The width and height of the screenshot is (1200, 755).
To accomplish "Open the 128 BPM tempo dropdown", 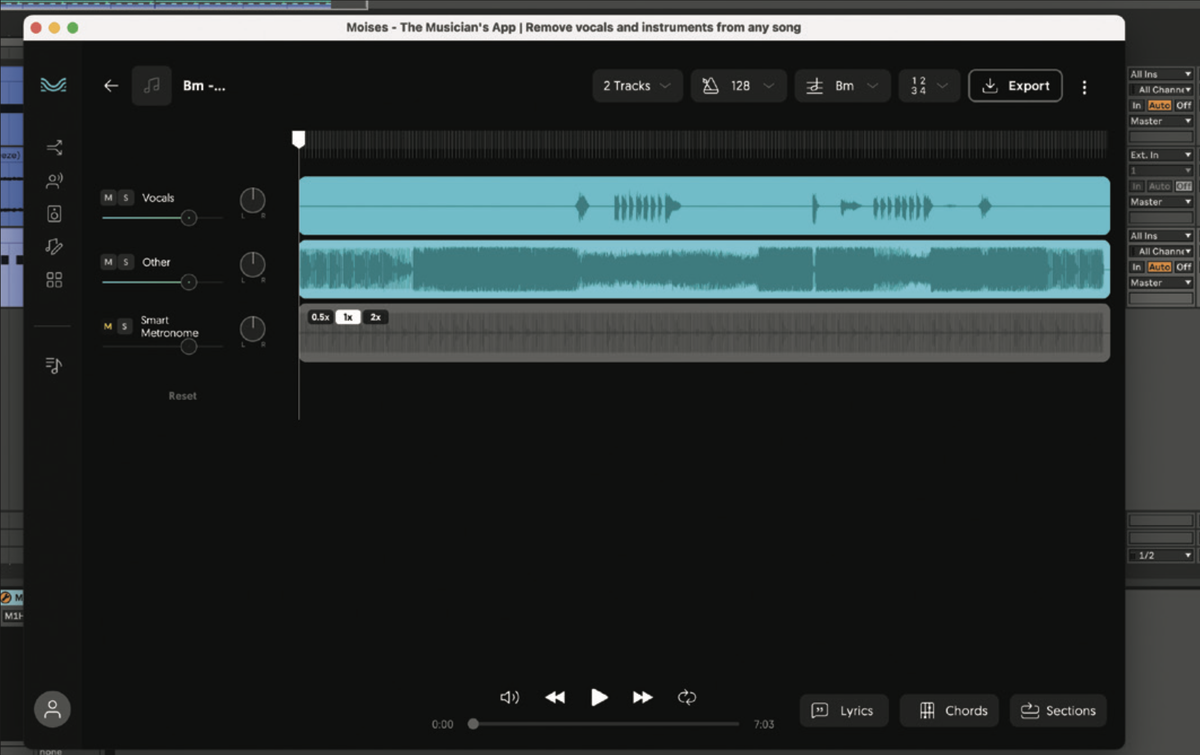I will (x=738, y=86).
